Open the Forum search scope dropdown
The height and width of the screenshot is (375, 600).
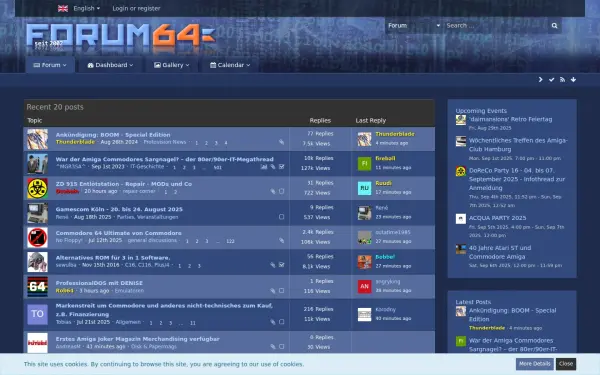(413, 26)
